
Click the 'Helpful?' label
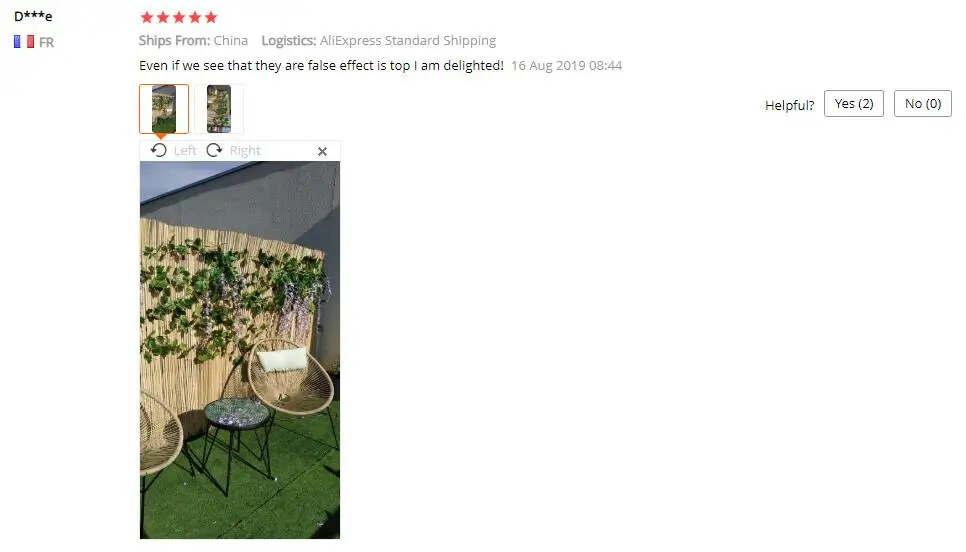pyautogui.click(x=790, y=105)
